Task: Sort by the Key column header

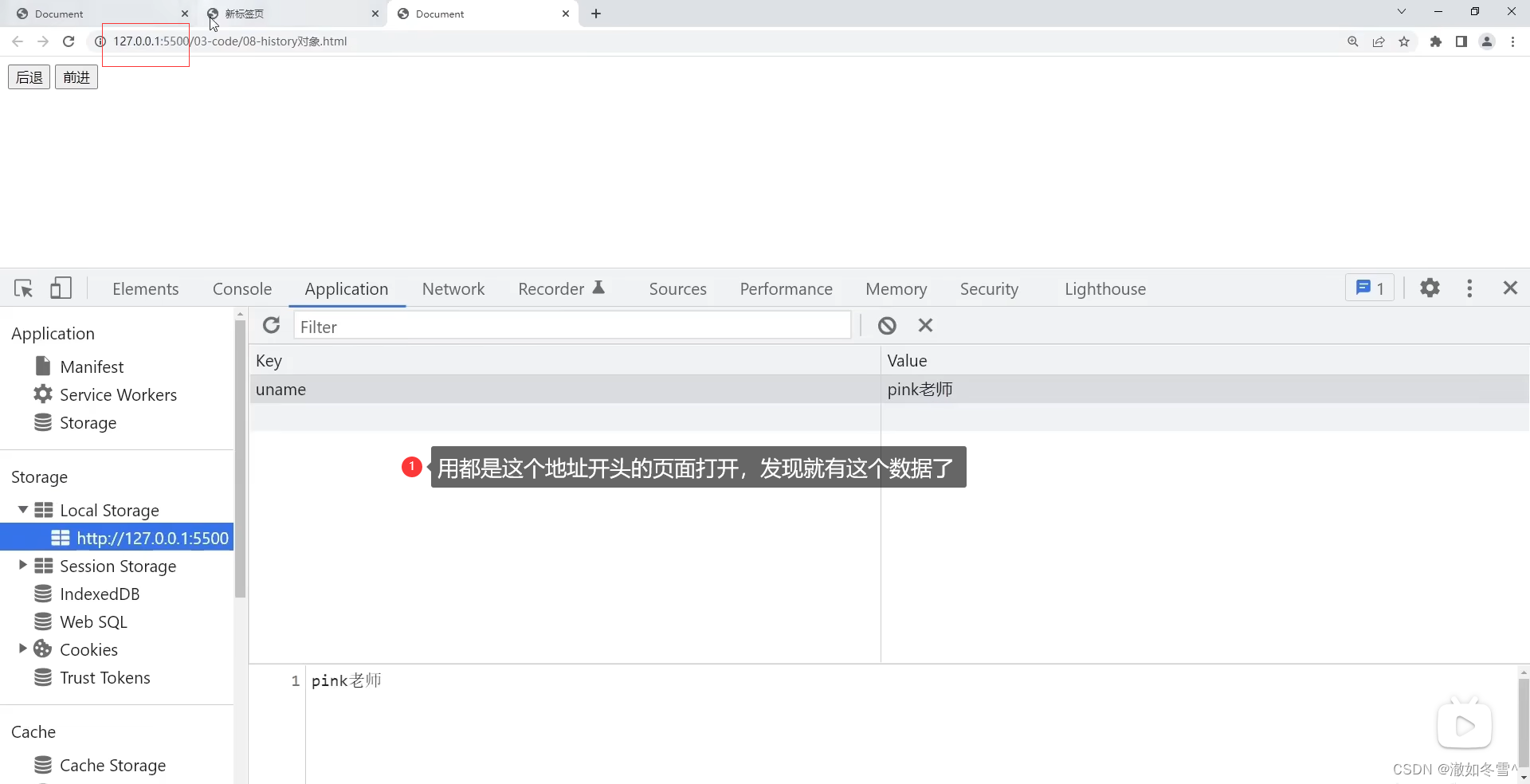Action: tap(564, 360)
